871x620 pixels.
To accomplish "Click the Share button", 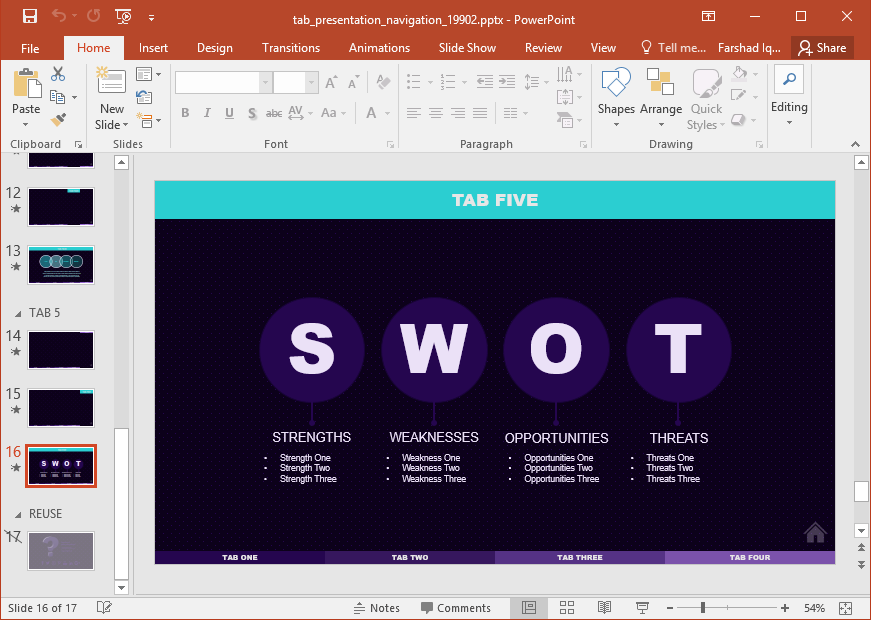I will tap(822, 48).
